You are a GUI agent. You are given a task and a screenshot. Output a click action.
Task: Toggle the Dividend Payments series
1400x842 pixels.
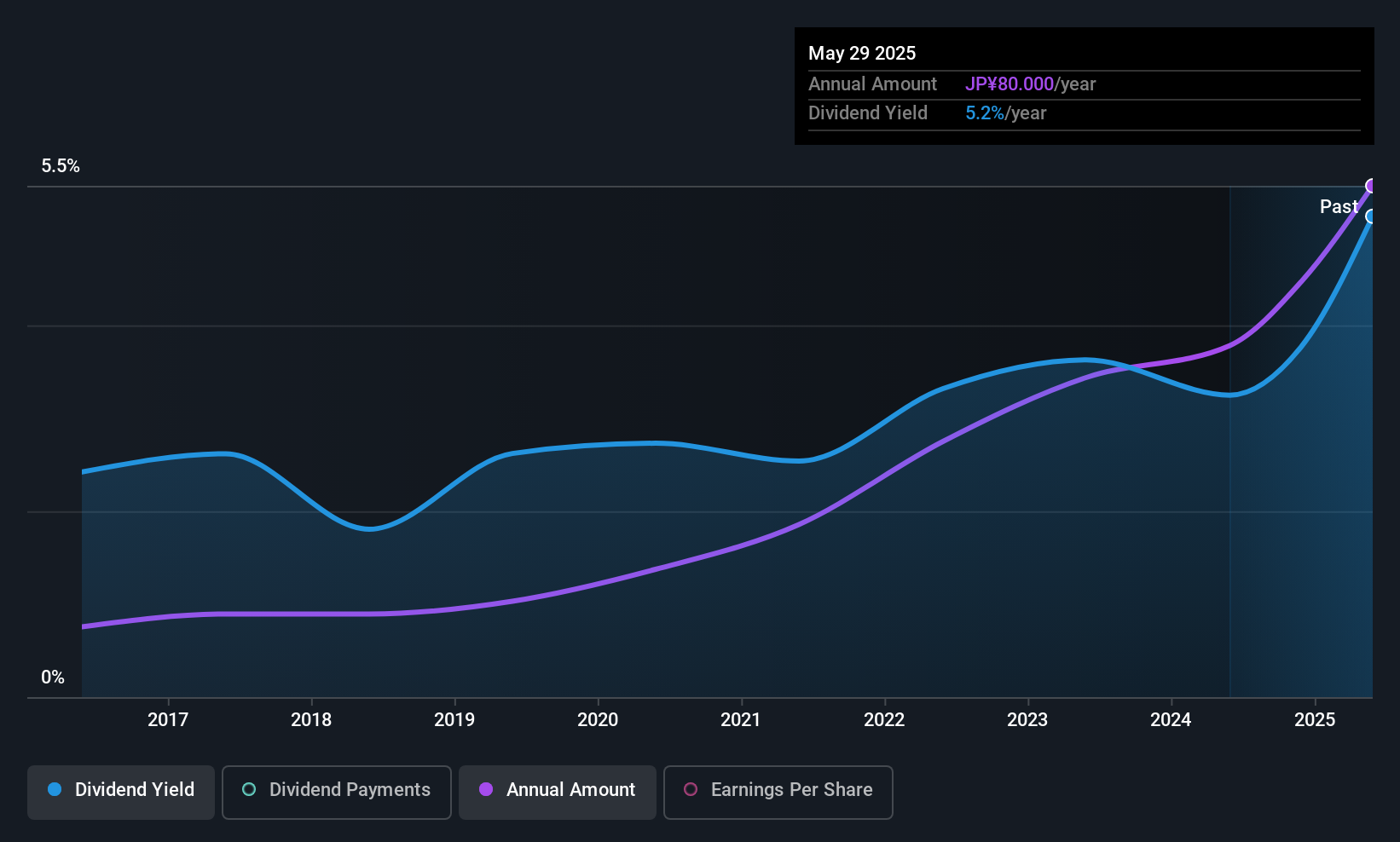click(337, 792)
